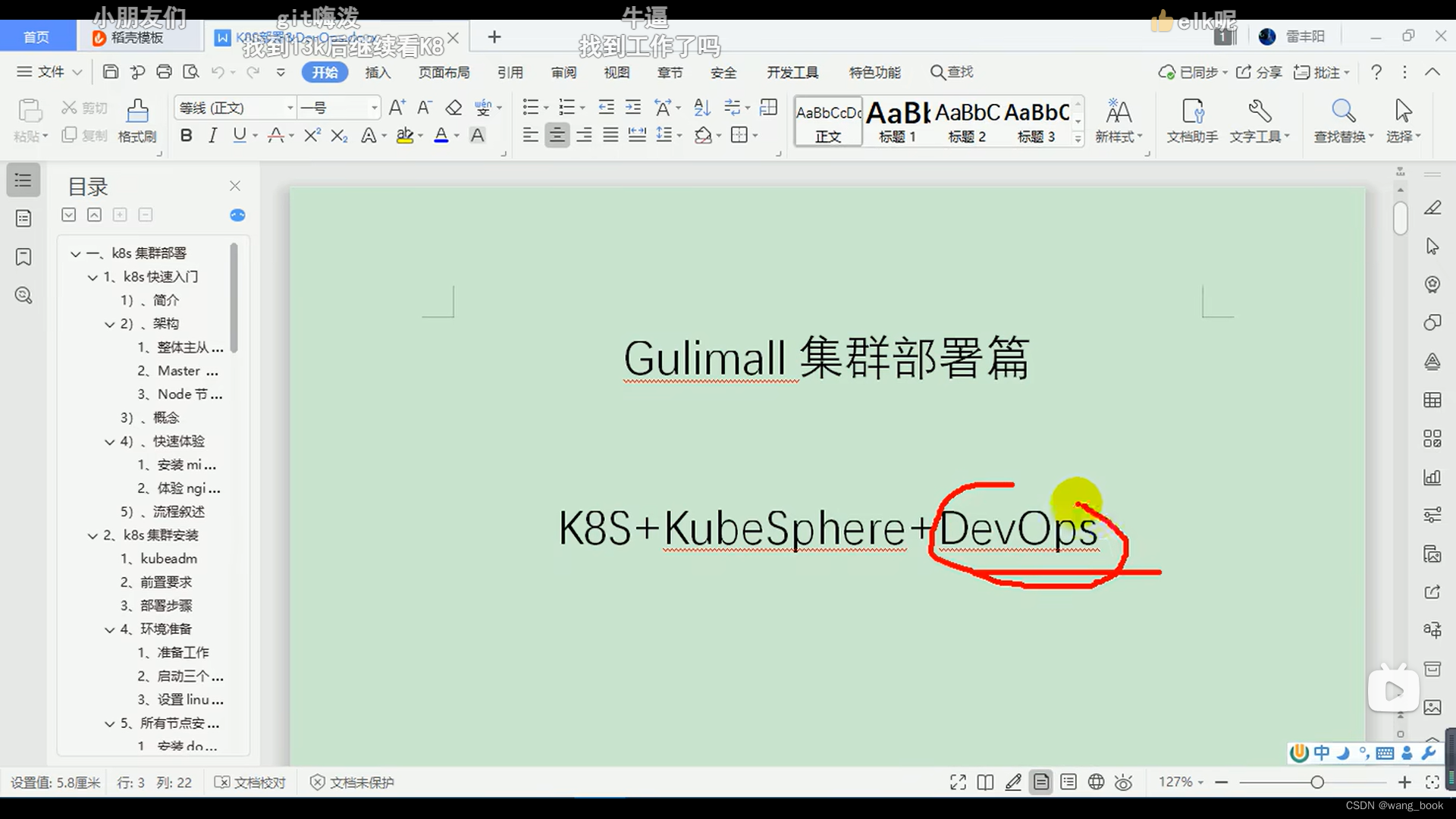Switch to the 引用 ribbon tab
This screenshot has width=1456, height=819.
pos(510,72)
